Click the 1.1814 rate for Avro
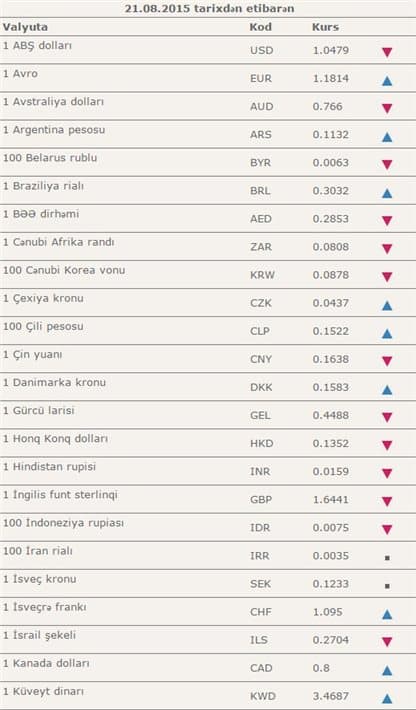 (330, 79)
